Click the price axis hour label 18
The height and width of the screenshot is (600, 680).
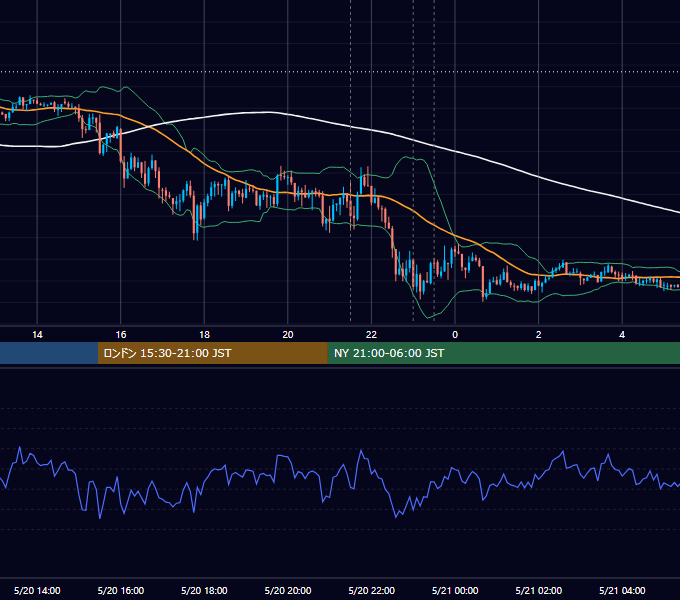(x=204, y=335)
